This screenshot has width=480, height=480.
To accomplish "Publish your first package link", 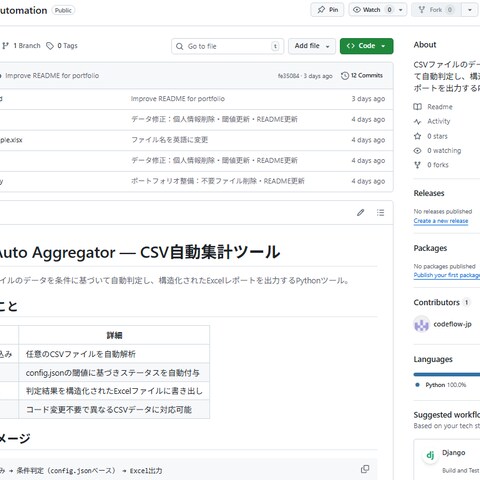I will [x=447, y=275].
